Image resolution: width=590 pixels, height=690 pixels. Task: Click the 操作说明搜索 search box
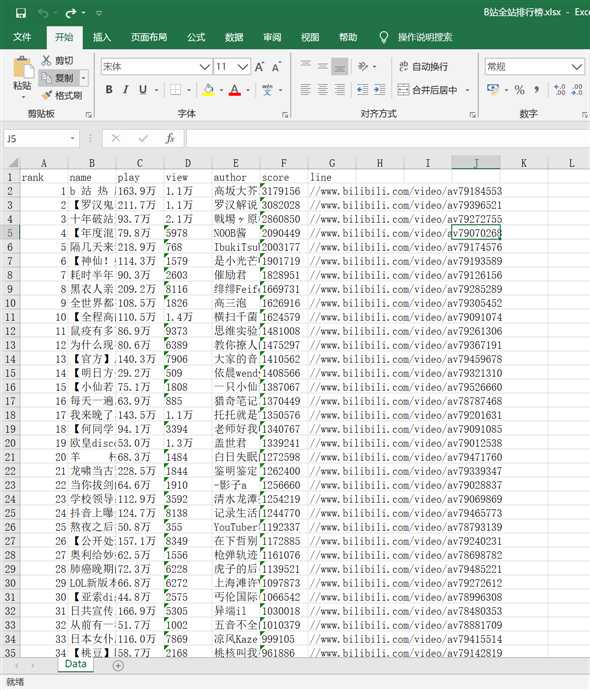point(425,37)
